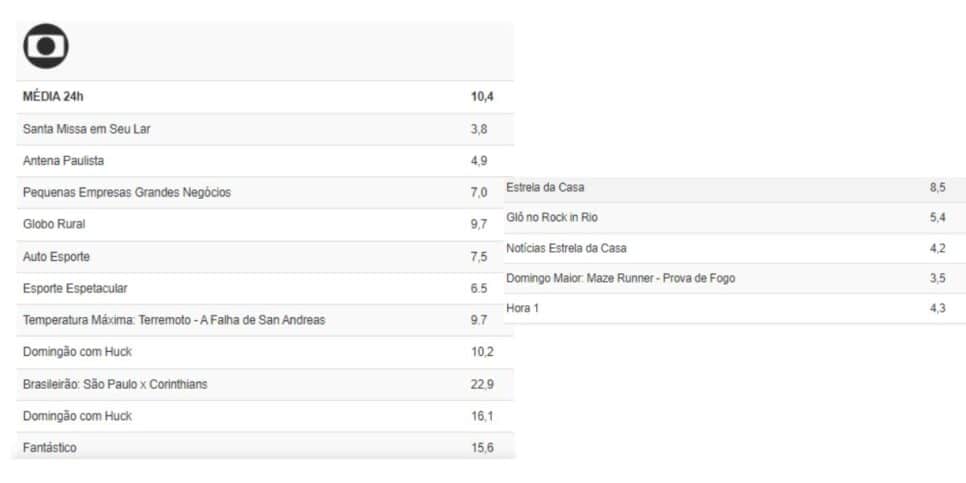Viewport: 966px width, 483px height.
Task: Select Brasileirão: São Paulo x Corinthians row
Action: (265, 384)
